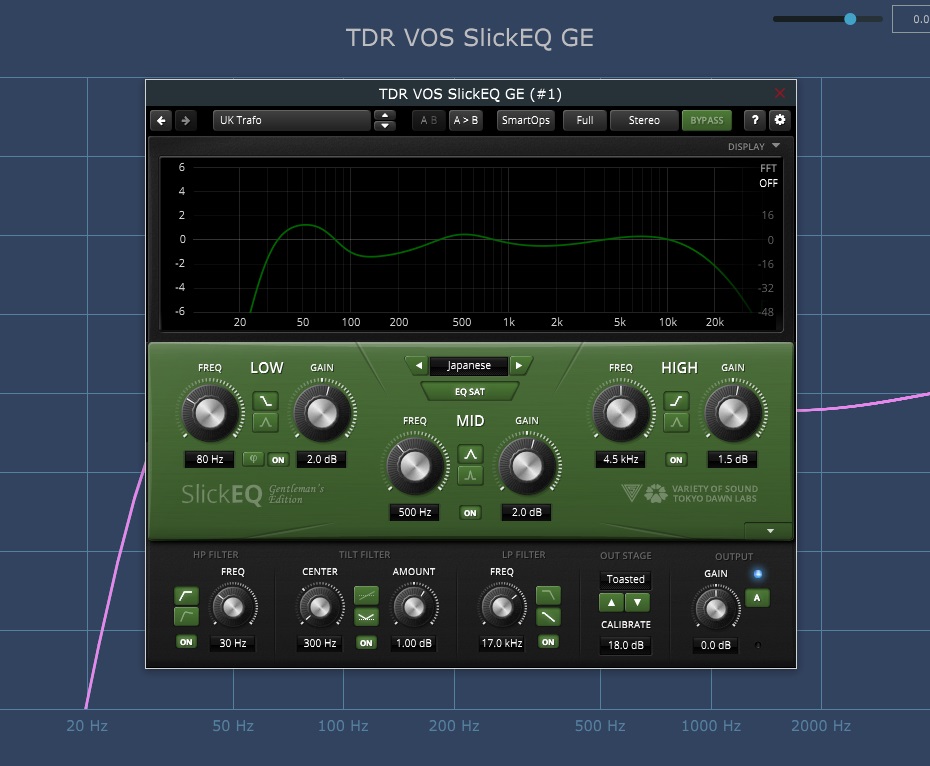The image size is (930, 766).
Task: Toggle auto gain A button
Action: [x=757, y=597]
